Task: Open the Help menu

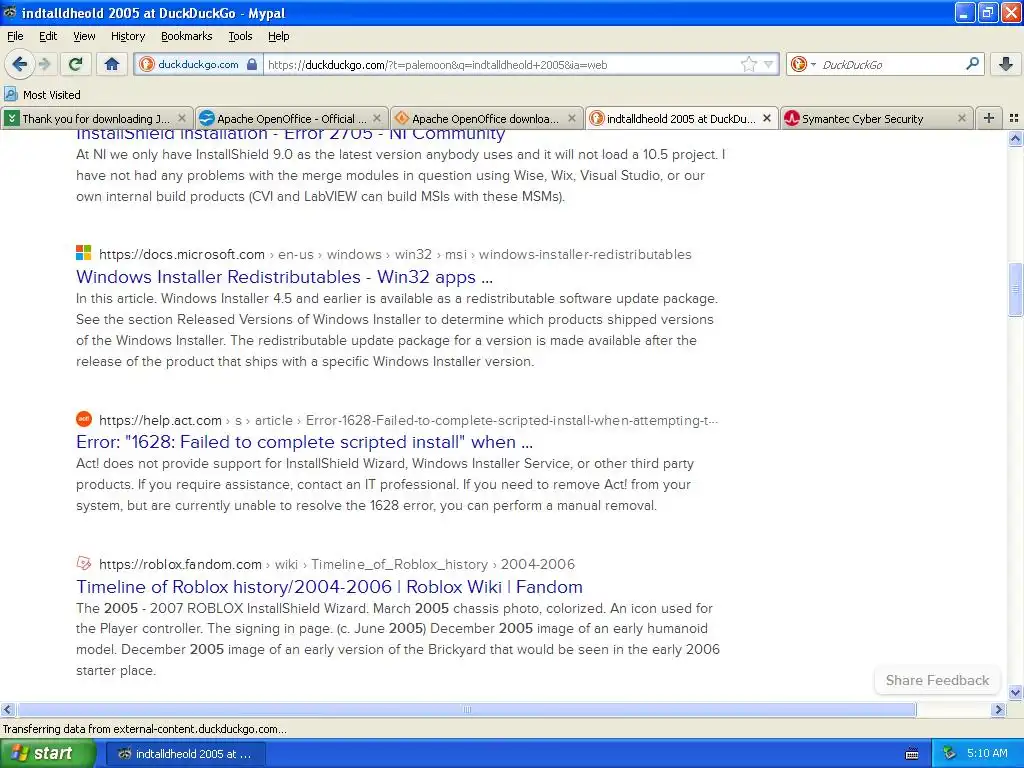Action: (x=279, y=36)
